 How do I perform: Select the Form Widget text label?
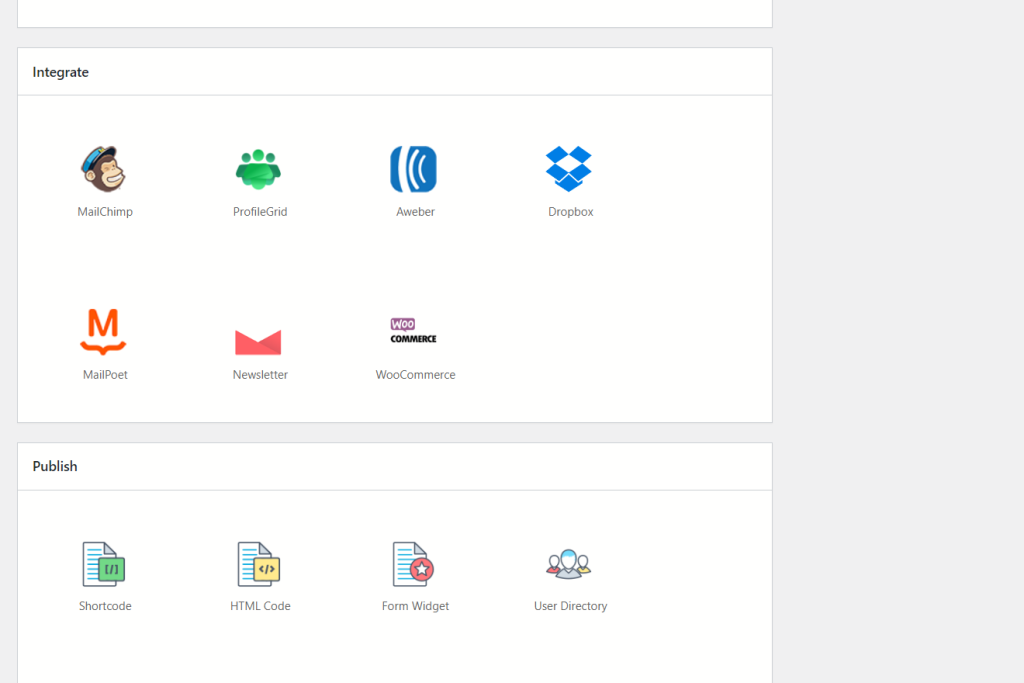tap(415, 606)
